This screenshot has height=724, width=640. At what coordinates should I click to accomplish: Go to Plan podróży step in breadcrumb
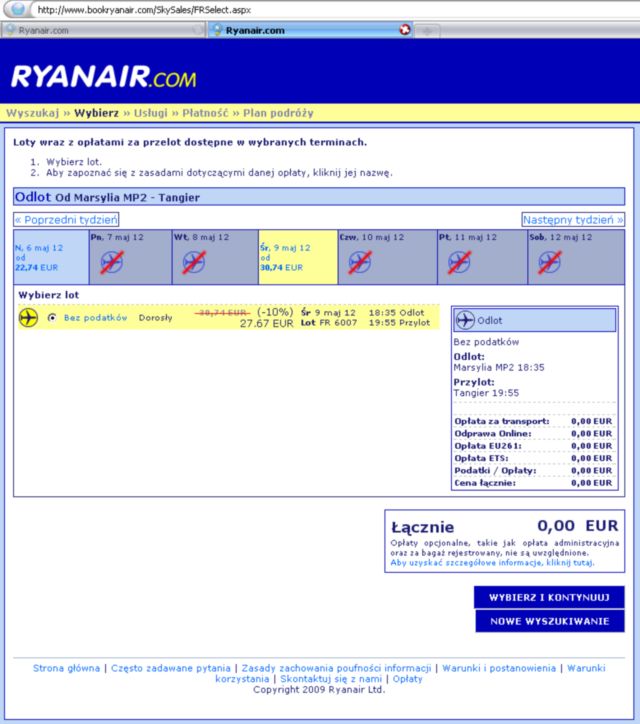point(278,113)
